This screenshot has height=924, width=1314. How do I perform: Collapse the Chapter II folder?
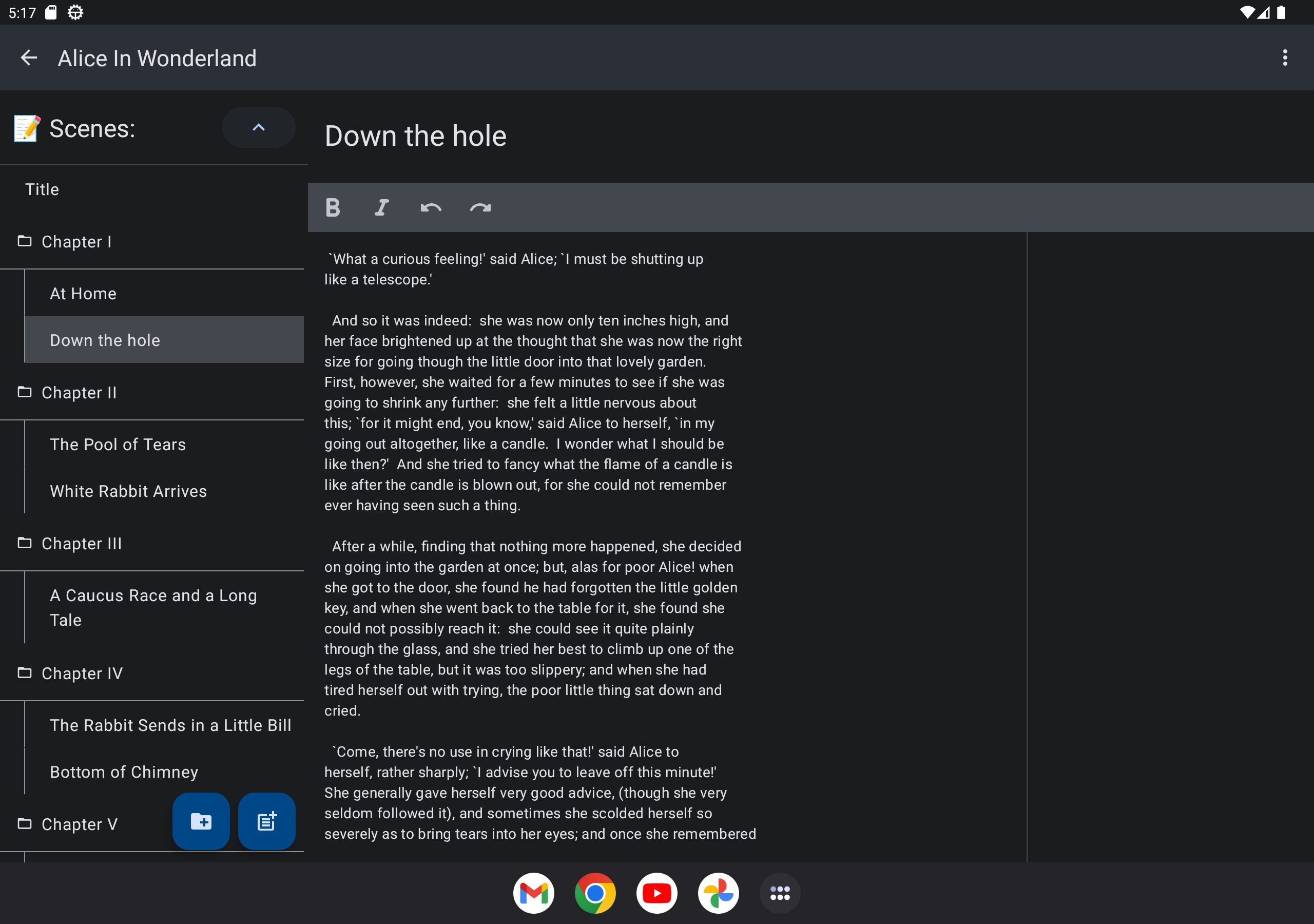(79, 393)
